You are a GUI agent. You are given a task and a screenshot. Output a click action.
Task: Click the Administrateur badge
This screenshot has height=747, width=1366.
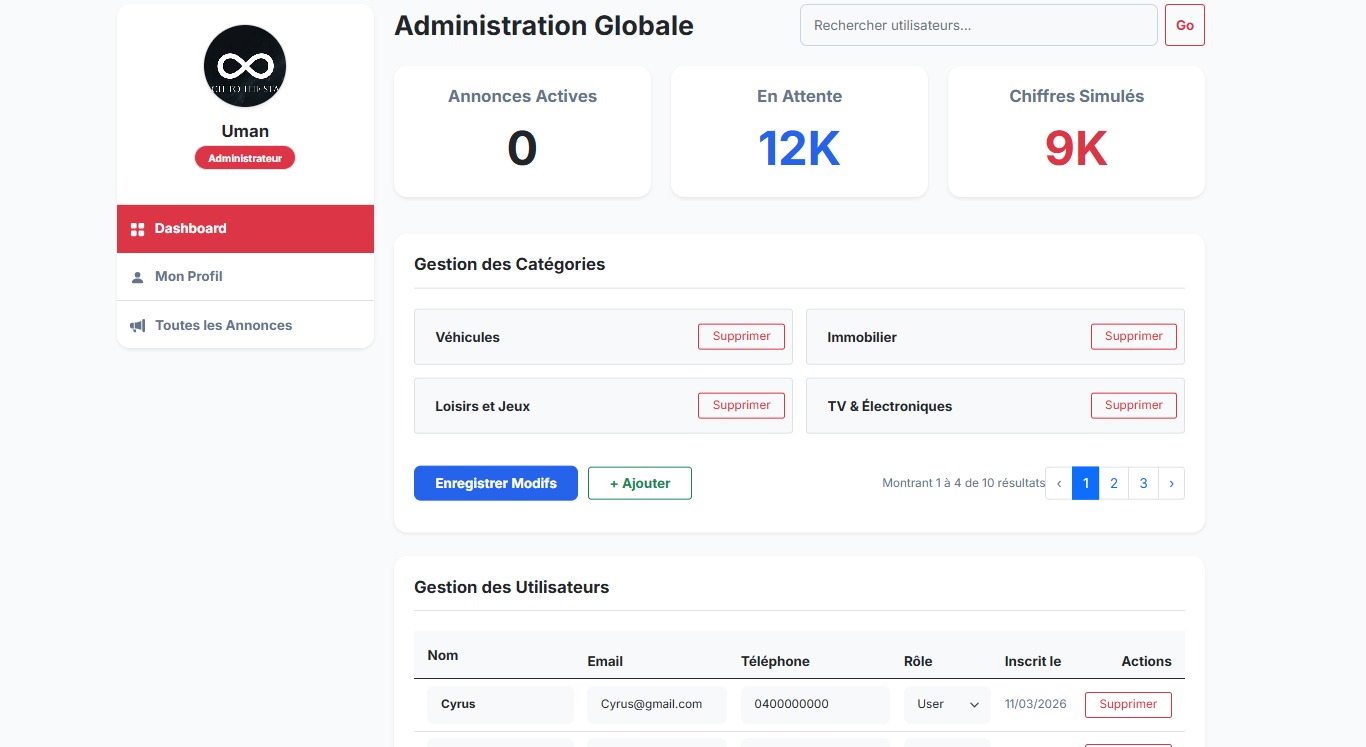[245, 158]
